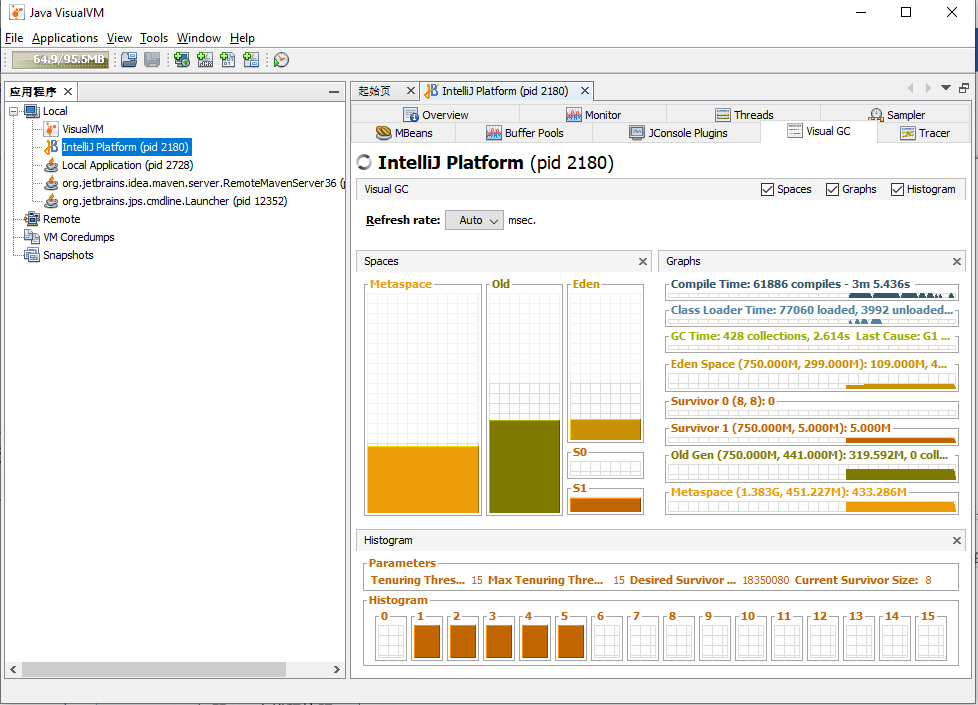Toggle the Spaces checkbox
The image size is (978, 705).
[x=768, y=190]
